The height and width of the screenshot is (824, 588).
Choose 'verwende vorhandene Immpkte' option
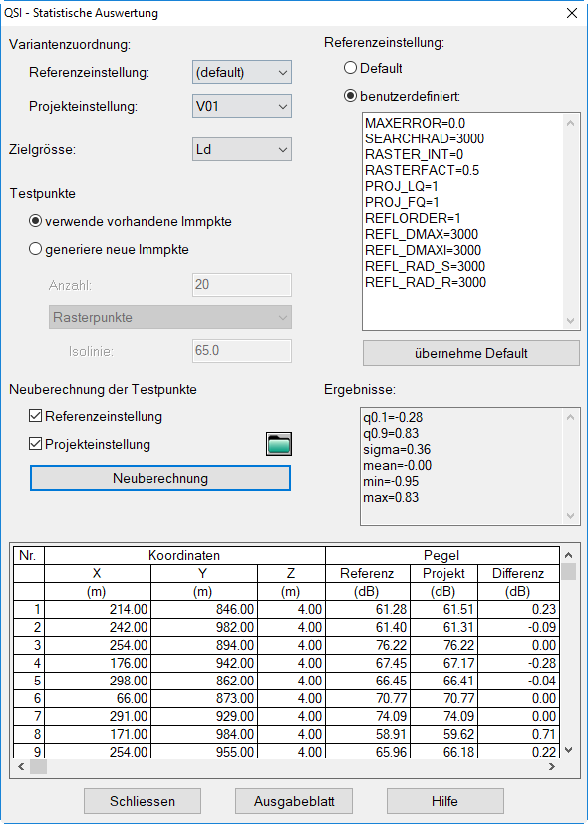pyautogui.click(x=36, y=221)
